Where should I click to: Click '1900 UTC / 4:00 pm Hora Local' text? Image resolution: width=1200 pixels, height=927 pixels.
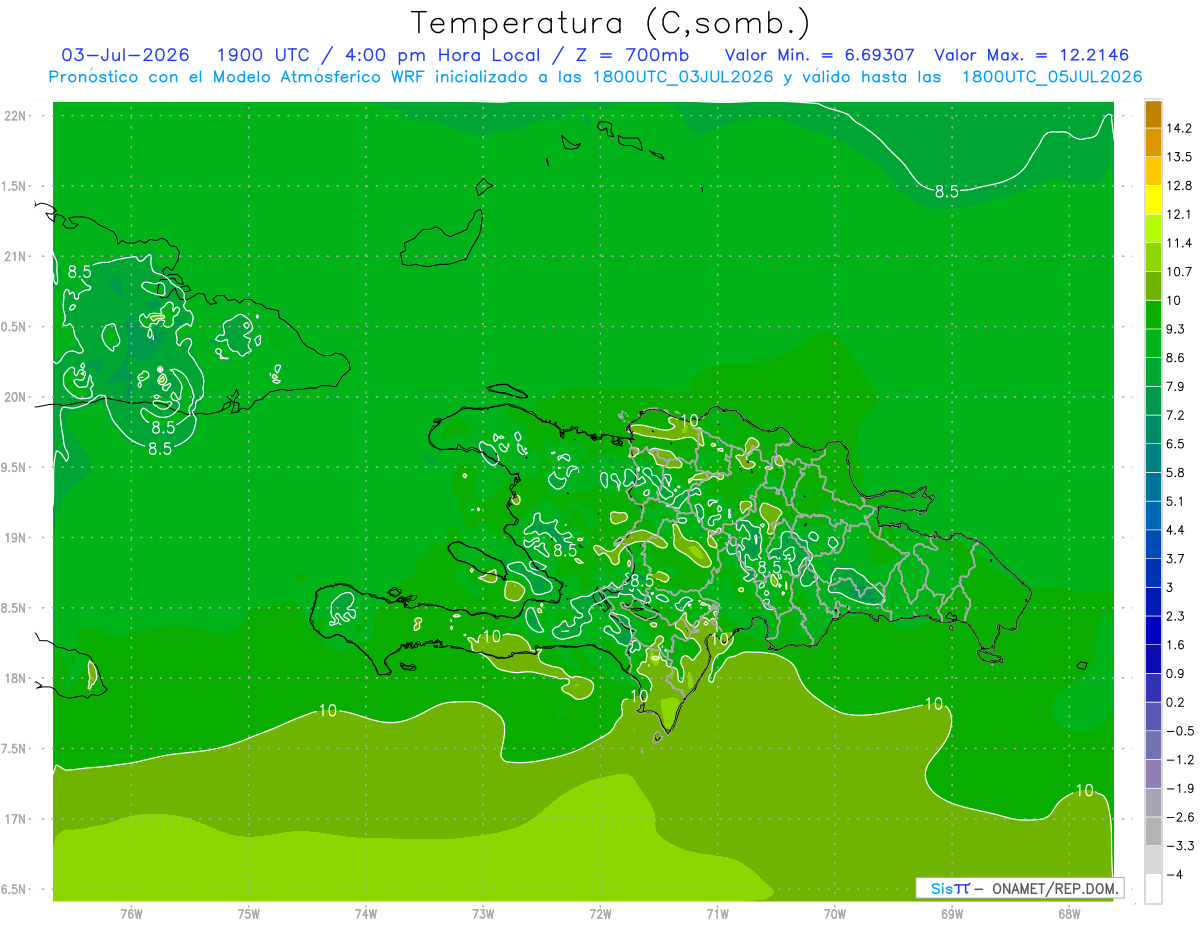click(392, 55)
